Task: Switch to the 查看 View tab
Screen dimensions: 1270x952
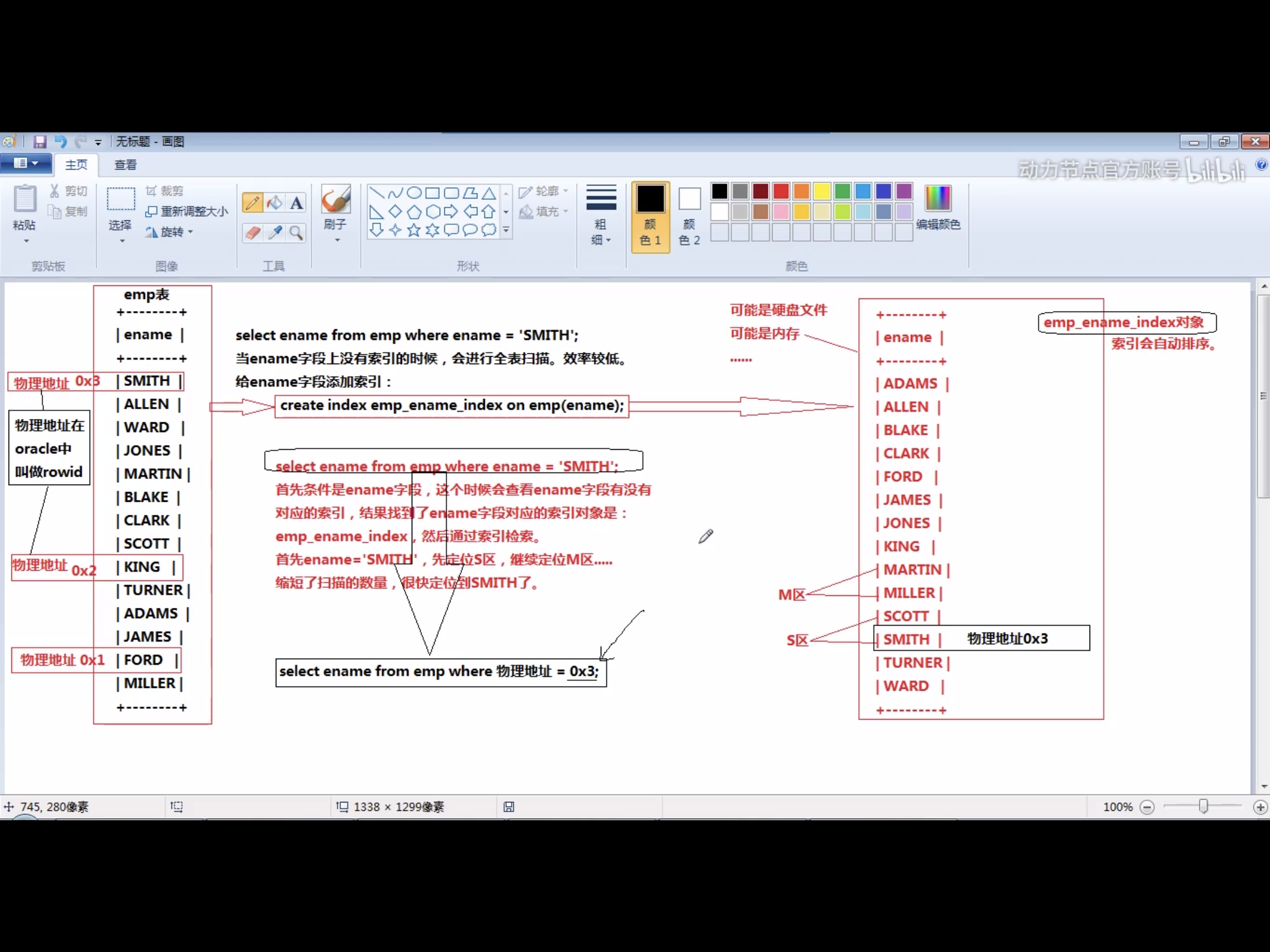Action: [x=125, y=166]
